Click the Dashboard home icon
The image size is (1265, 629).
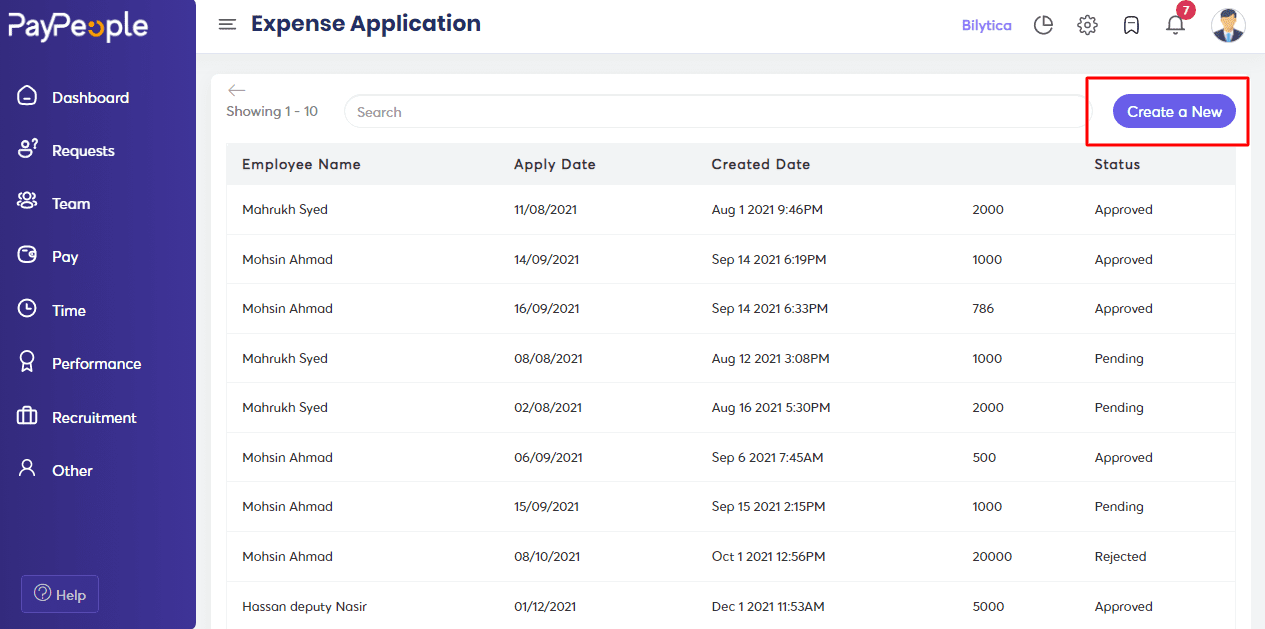[27, 96]
